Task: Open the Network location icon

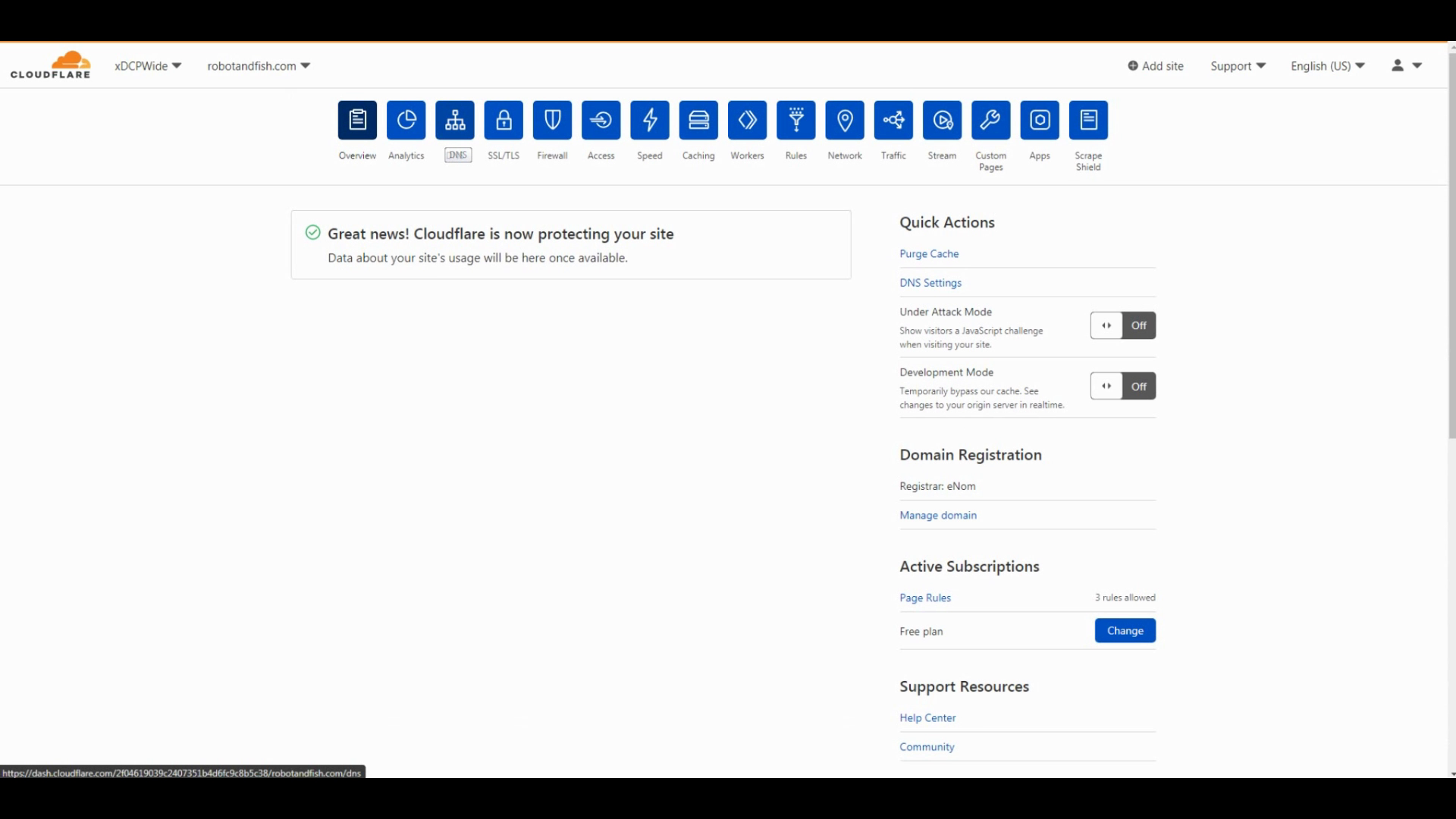Action: tap(845, 120)
